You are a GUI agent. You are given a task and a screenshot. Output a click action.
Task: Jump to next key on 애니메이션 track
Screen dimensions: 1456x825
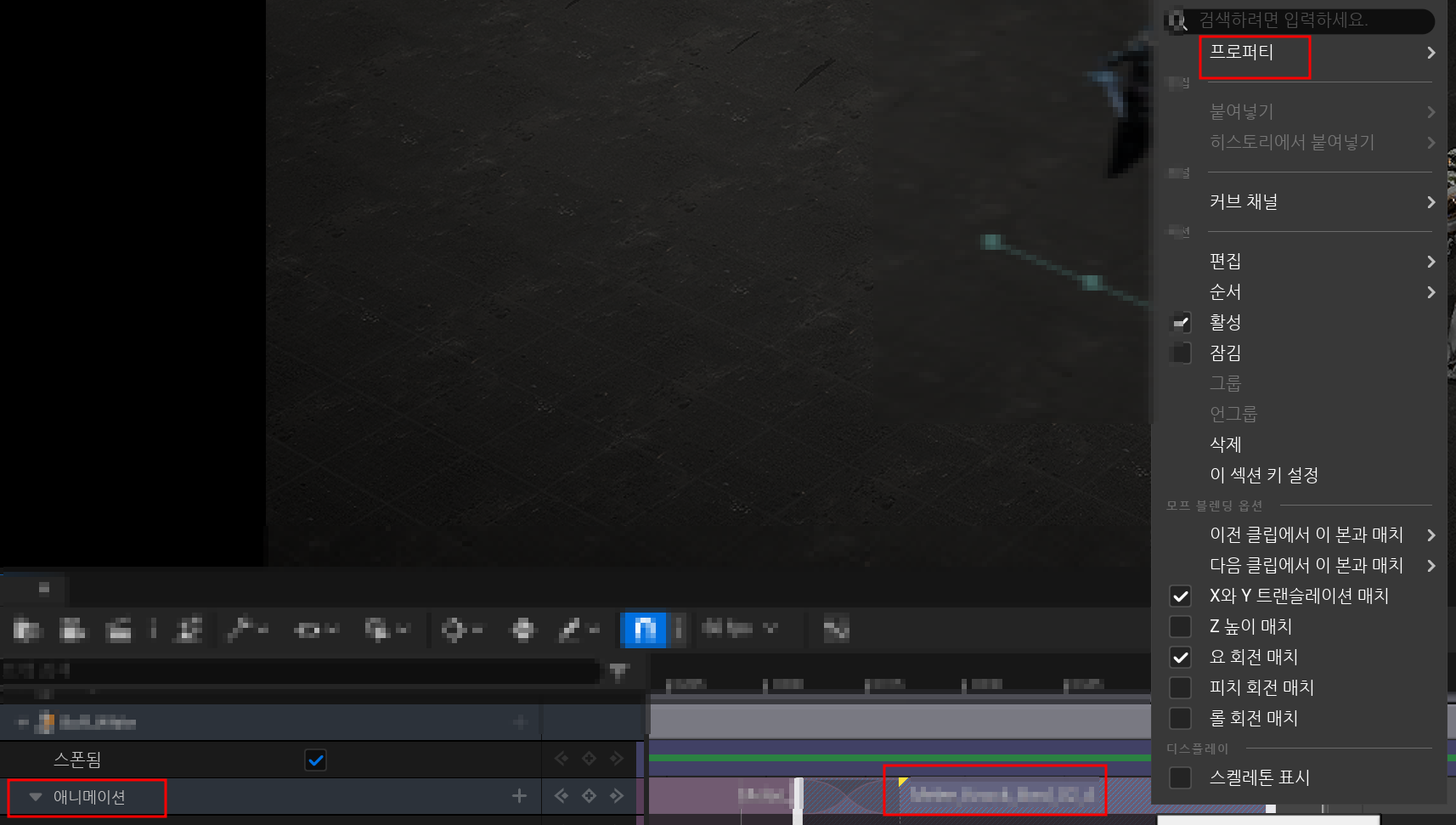click(617, 796)
